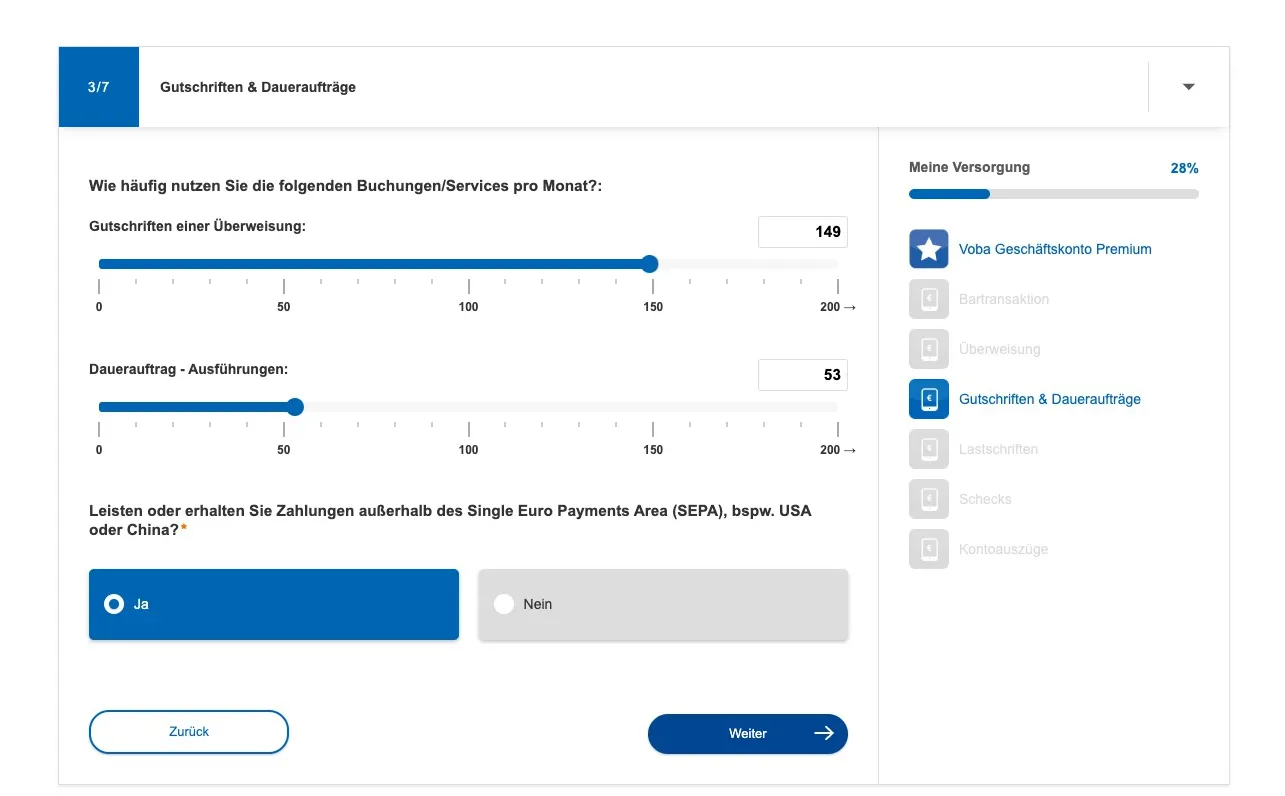Click the Meine Versorgung heading

pos(969,167)
